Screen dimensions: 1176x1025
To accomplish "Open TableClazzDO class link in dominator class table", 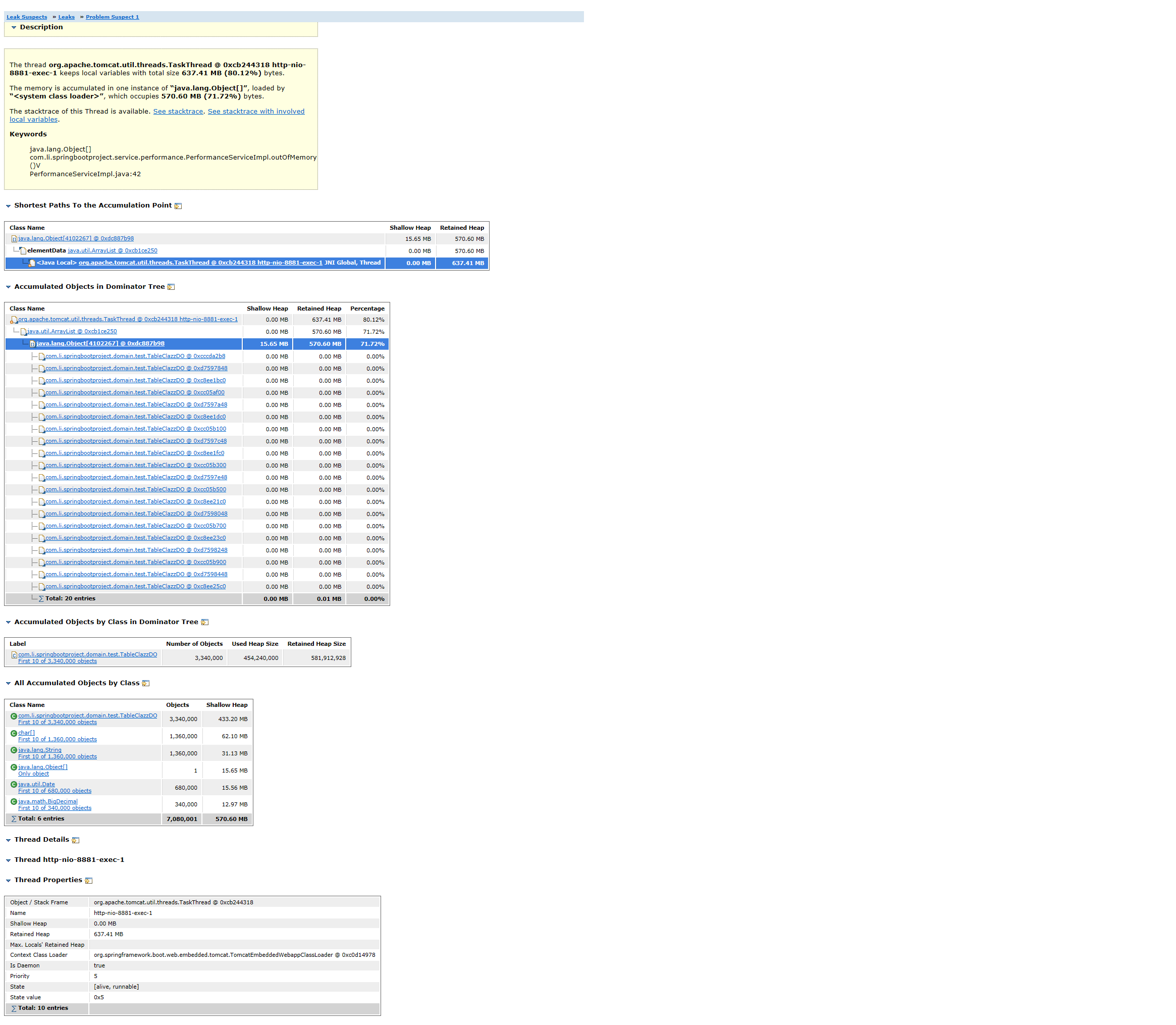I will tap(87, 654).
